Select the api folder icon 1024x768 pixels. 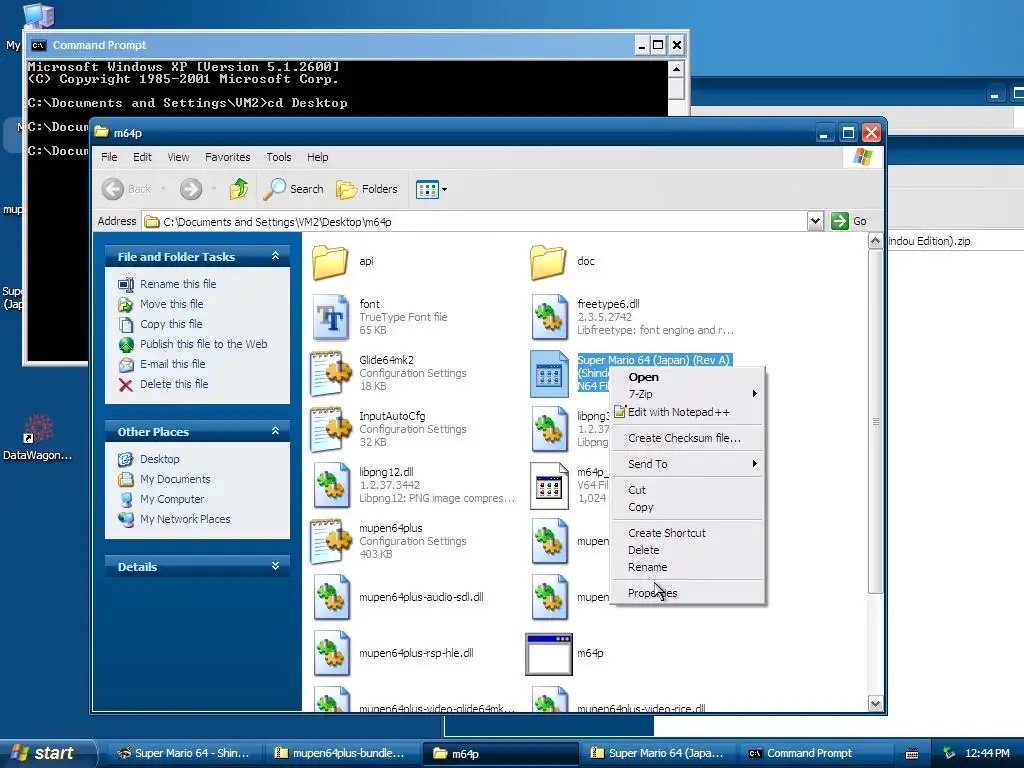330,262
